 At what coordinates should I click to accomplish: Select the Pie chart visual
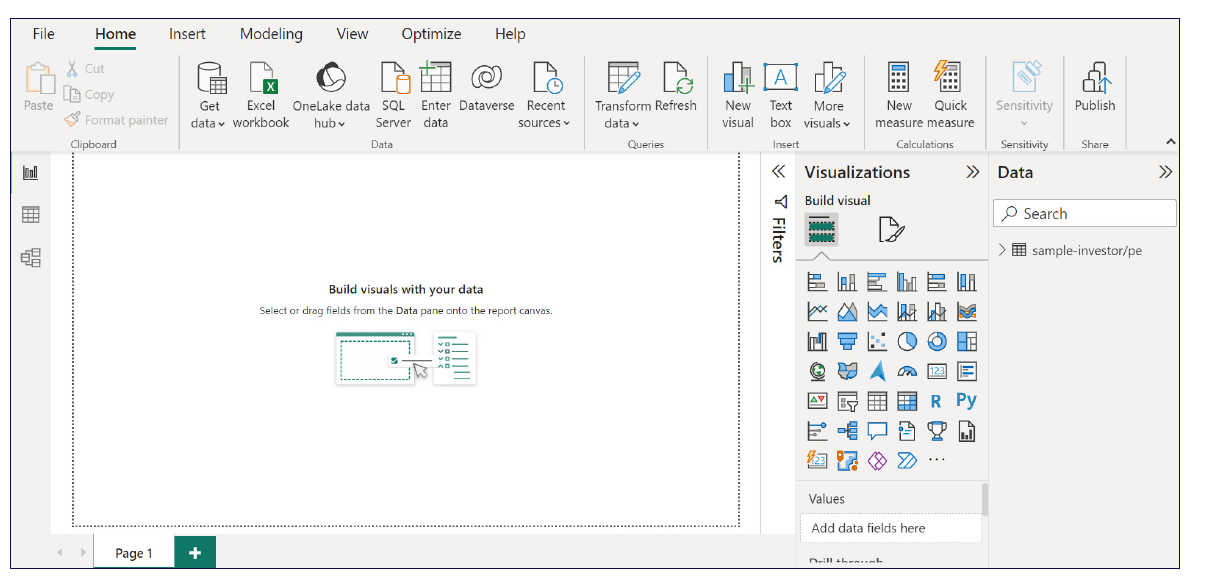pyautogui.click(x=907, y=341)
